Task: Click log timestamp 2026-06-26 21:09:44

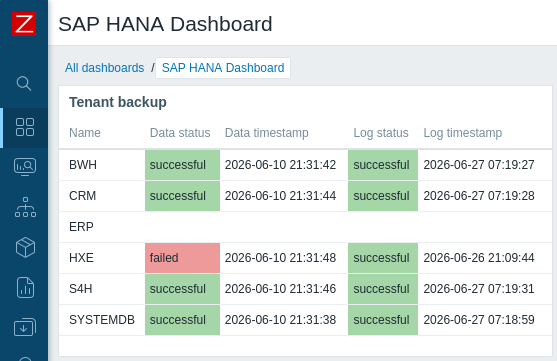Action: 479,258
